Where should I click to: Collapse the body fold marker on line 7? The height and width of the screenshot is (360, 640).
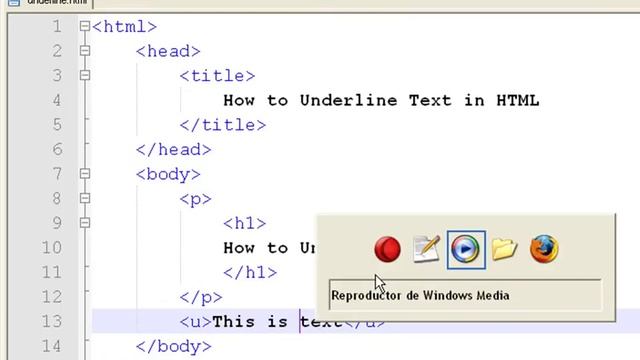pyautogui.click(x=85, y=173)
